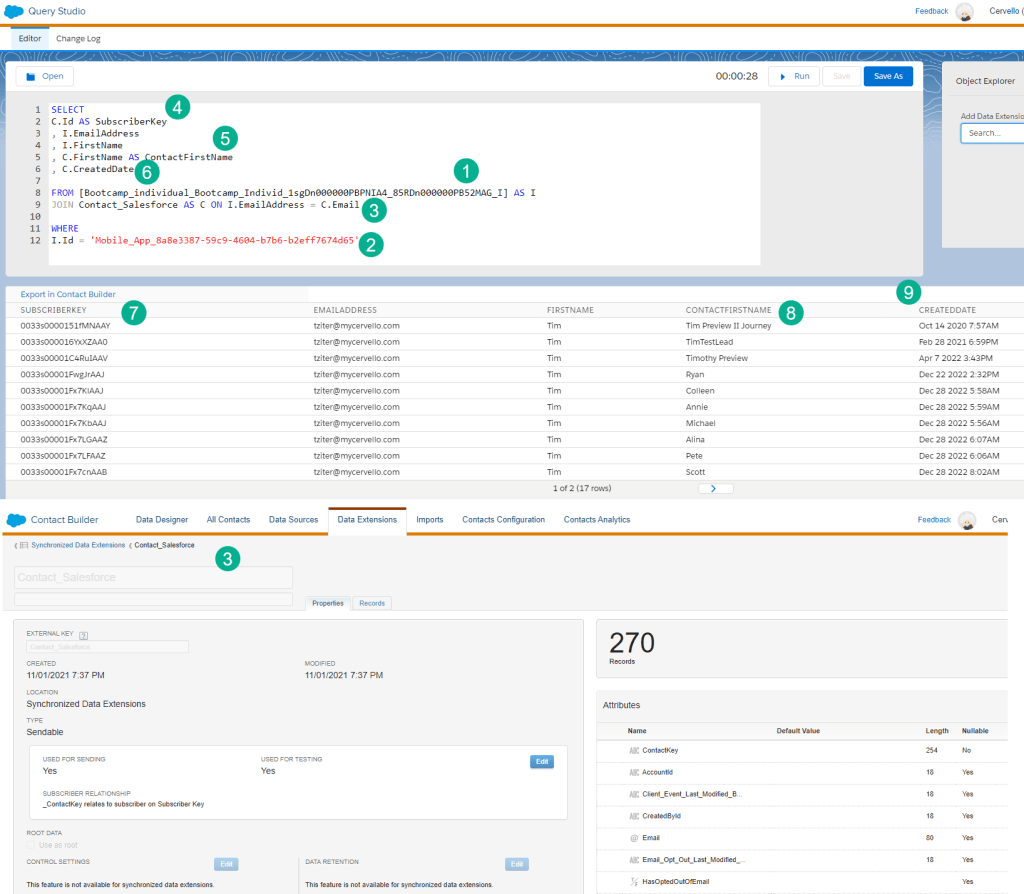Click the external key info icon

(x=84, y=634)
